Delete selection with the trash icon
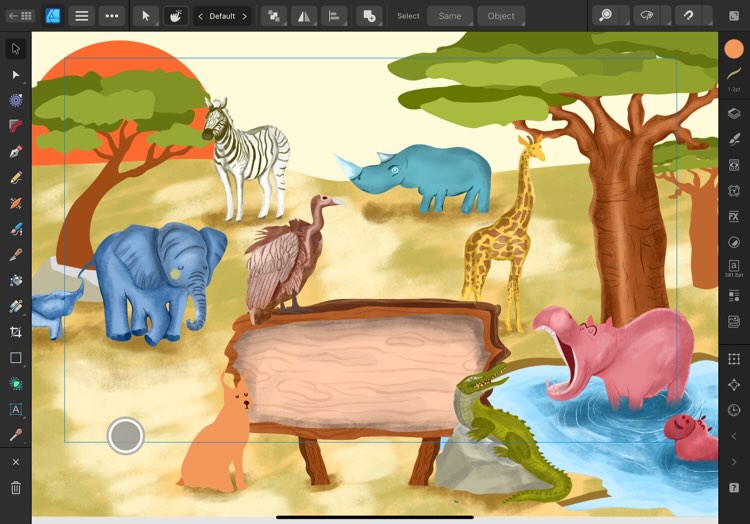 tap(16, 488)
